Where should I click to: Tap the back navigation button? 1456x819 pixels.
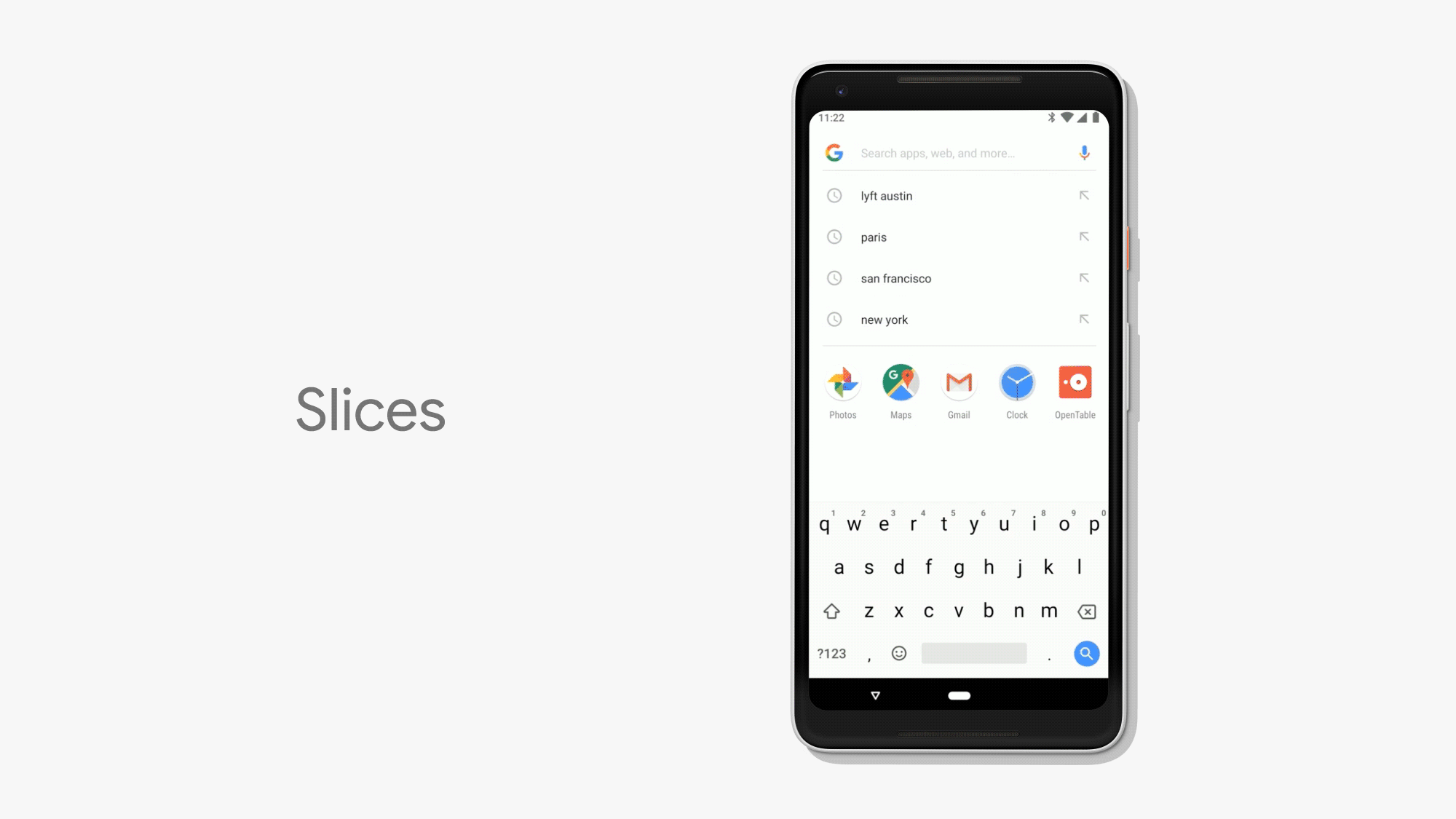coord(875,694)
